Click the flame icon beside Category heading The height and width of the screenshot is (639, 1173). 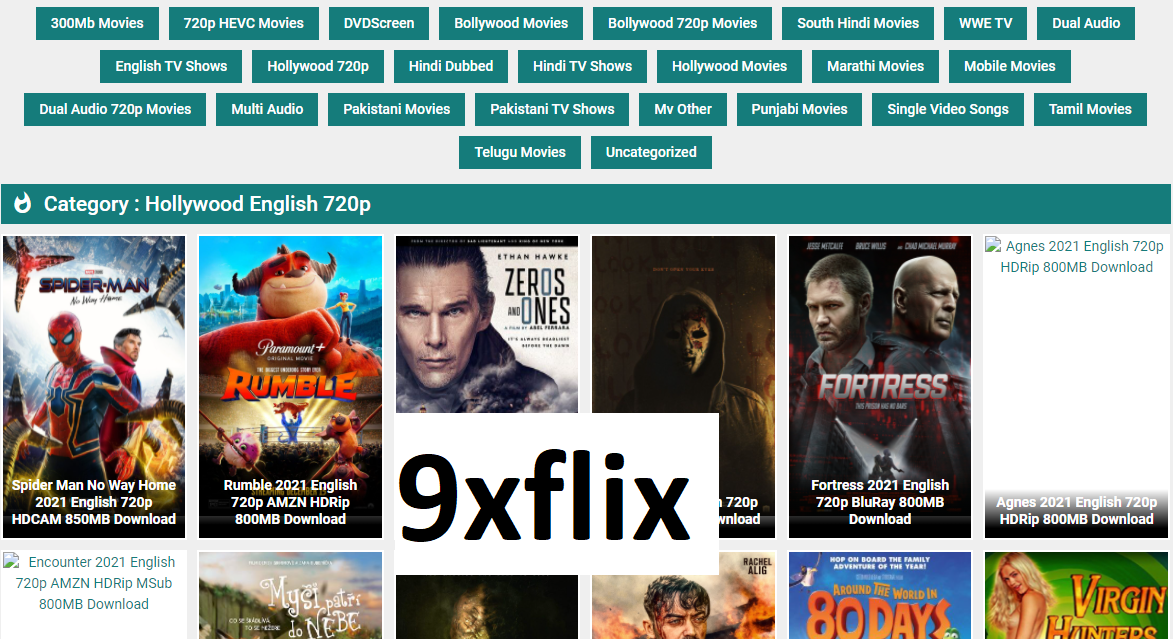click(23, 204)
